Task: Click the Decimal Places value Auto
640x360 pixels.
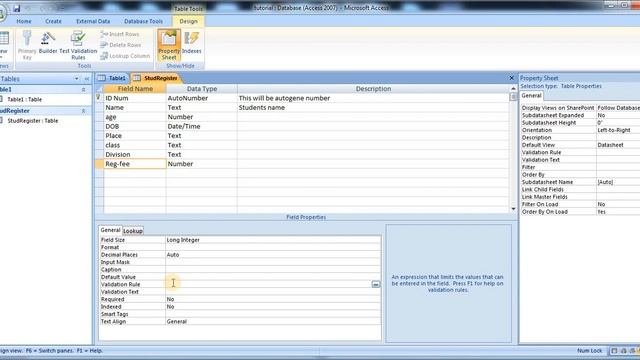Action: (x=273, y=255)
